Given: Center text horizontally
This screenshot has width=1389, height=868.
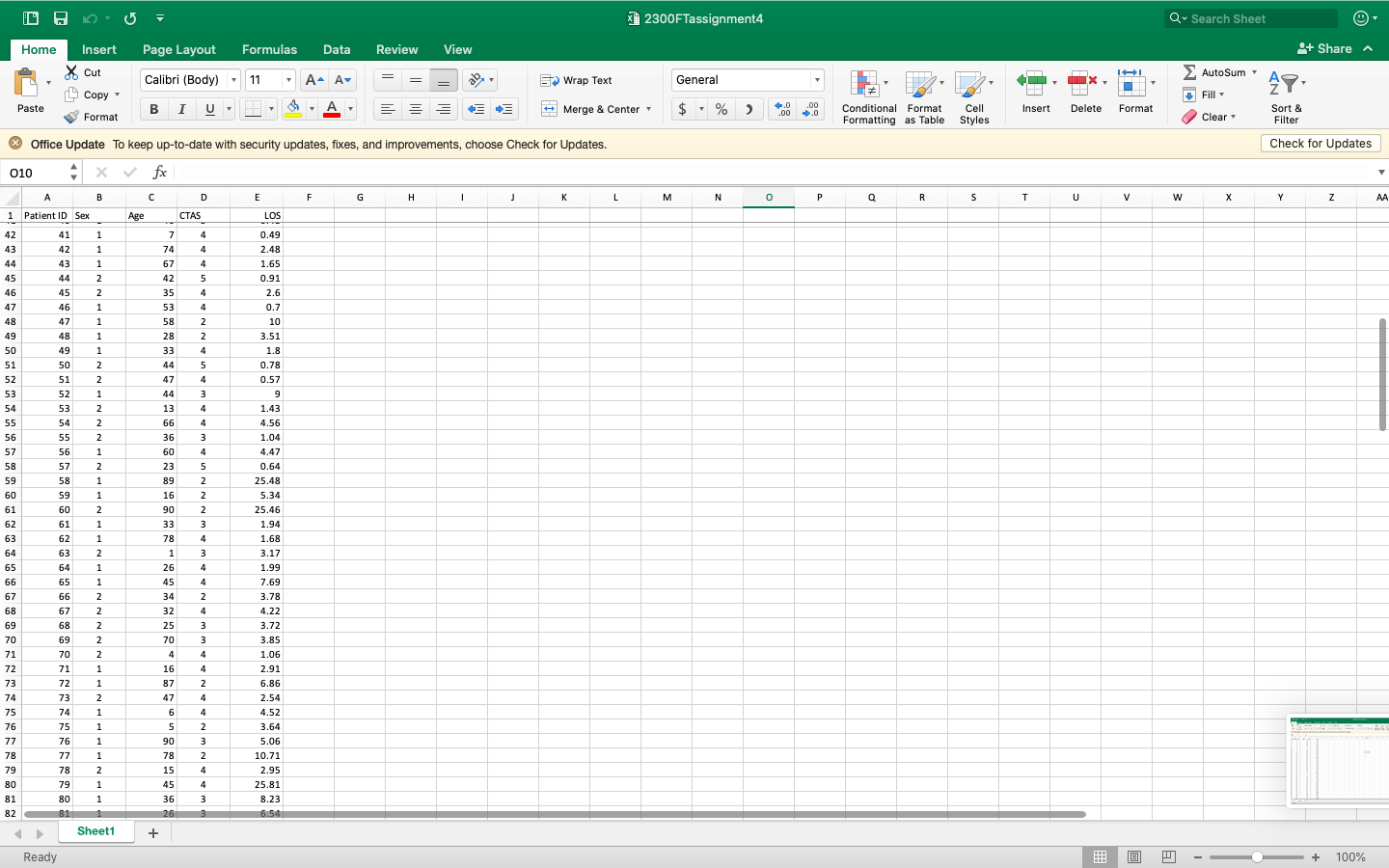Looking at the screenshot, I should point(416,109).
